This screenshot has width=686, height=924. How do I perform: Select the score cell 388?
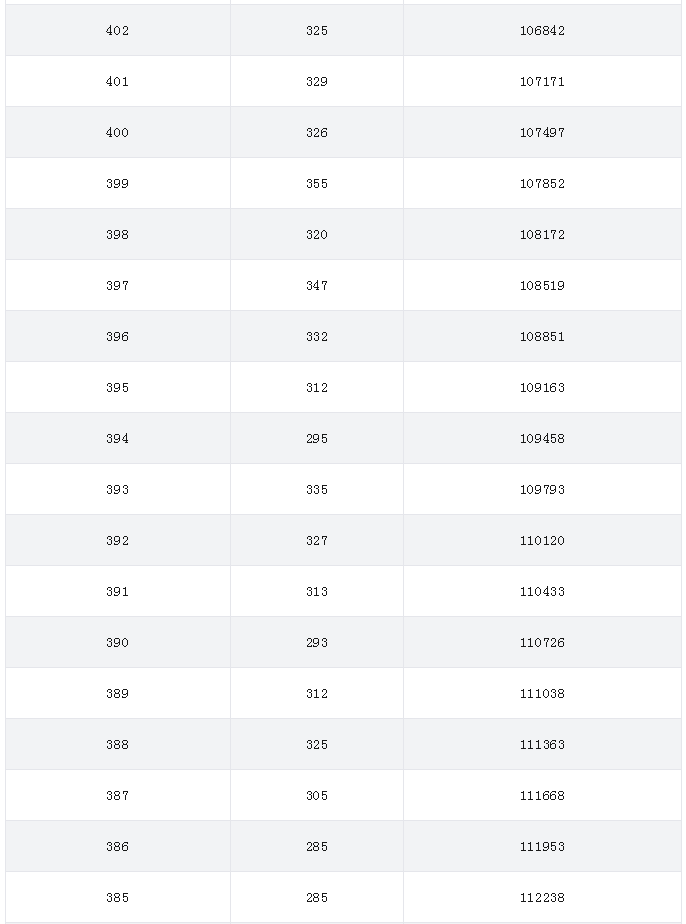[117, 744]
